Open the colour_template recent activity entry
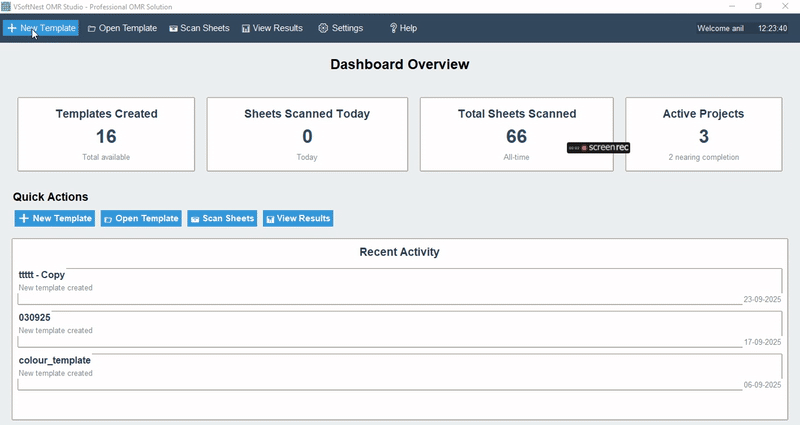800x425 pixels. pyautogui.click(x=400, y=370)
